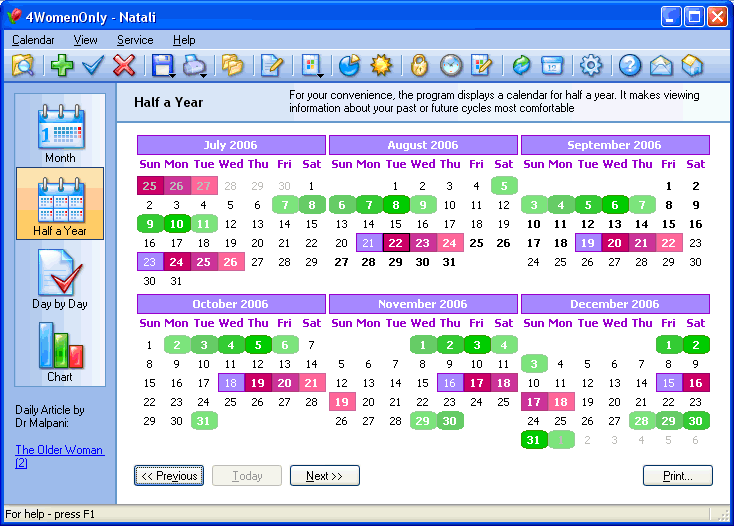Viewport: 734px width, 526px height.
Task: Select July 10 green day
Action: [x=176, y=224]
